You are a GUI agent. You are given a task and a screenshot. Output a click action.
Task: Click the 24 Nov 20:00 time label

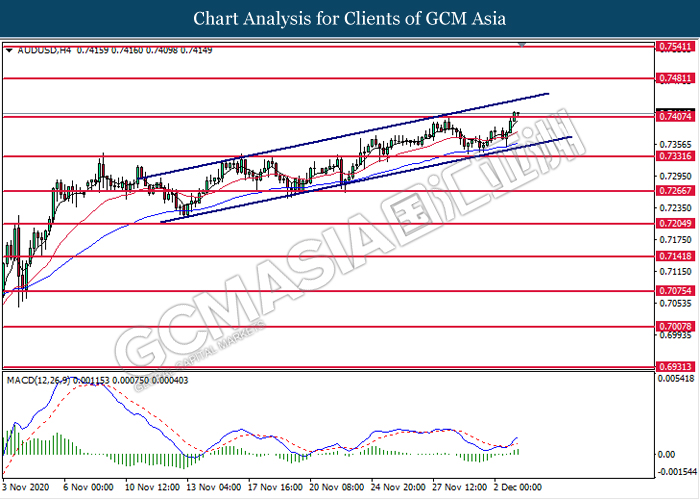398,487
